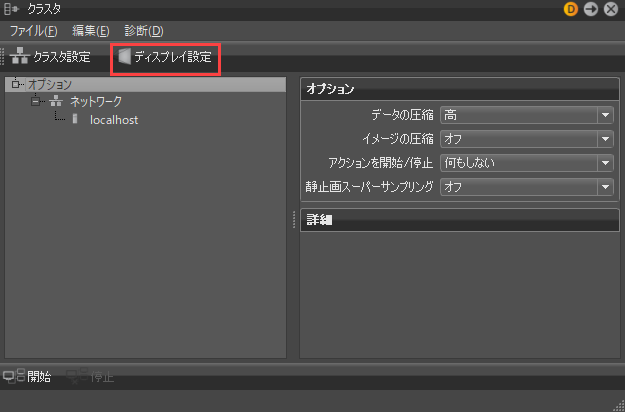The image size is (625, 412).
Task: Click the arrow icon in title bar
Action: 591,9
